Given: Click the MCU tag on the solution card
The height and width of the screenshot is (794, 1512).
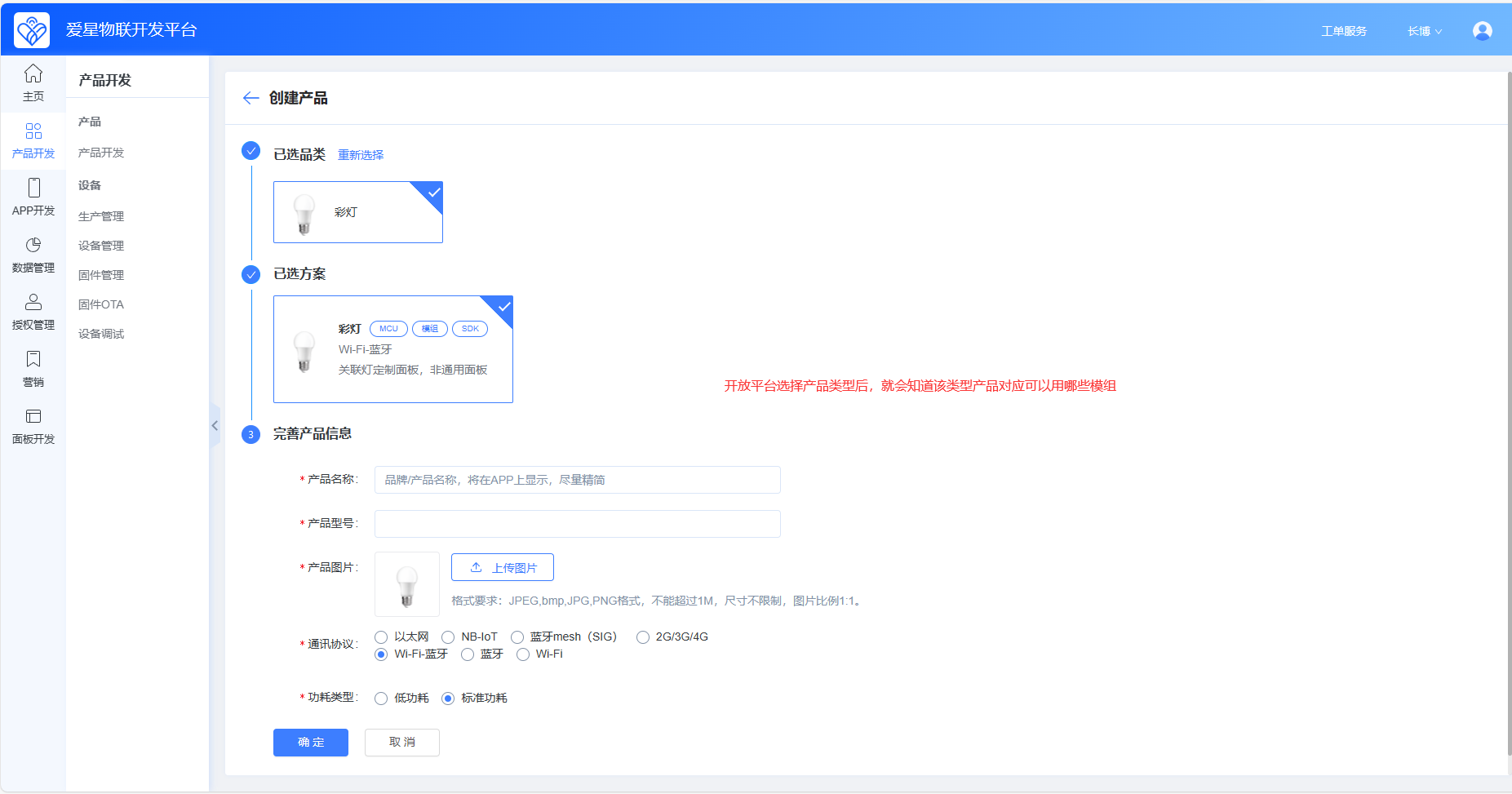Looking at the screenshot, I should (388, 329).
